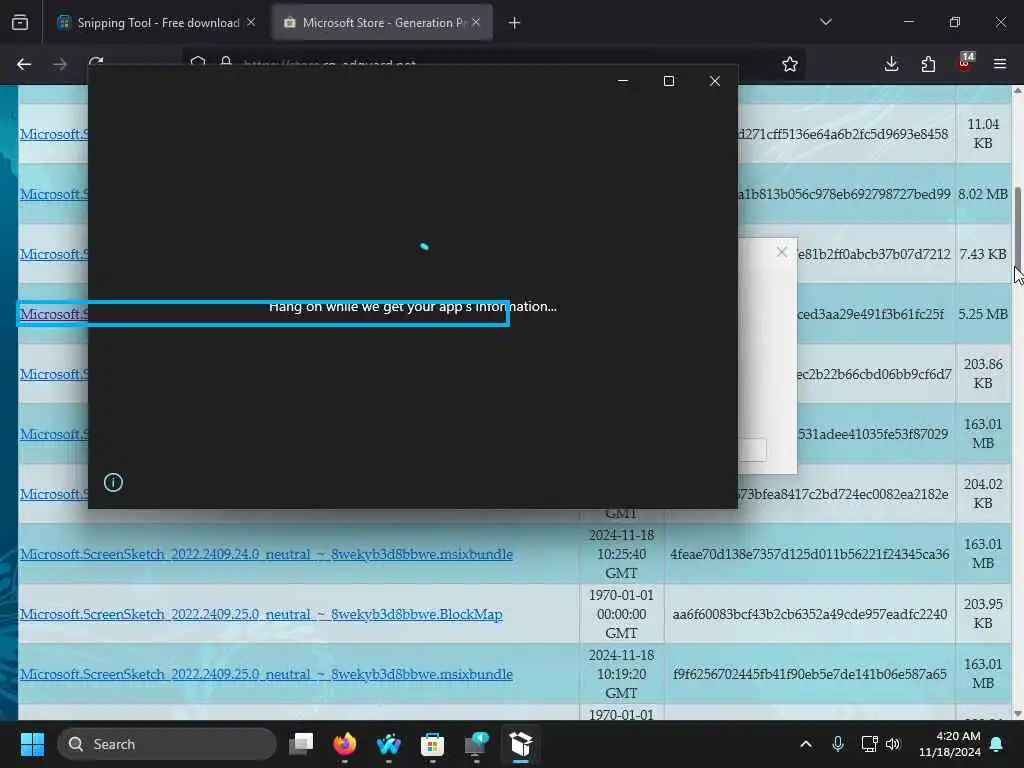
Task: Bookmark this page with the star icon
Action: [x=790, y=64]
